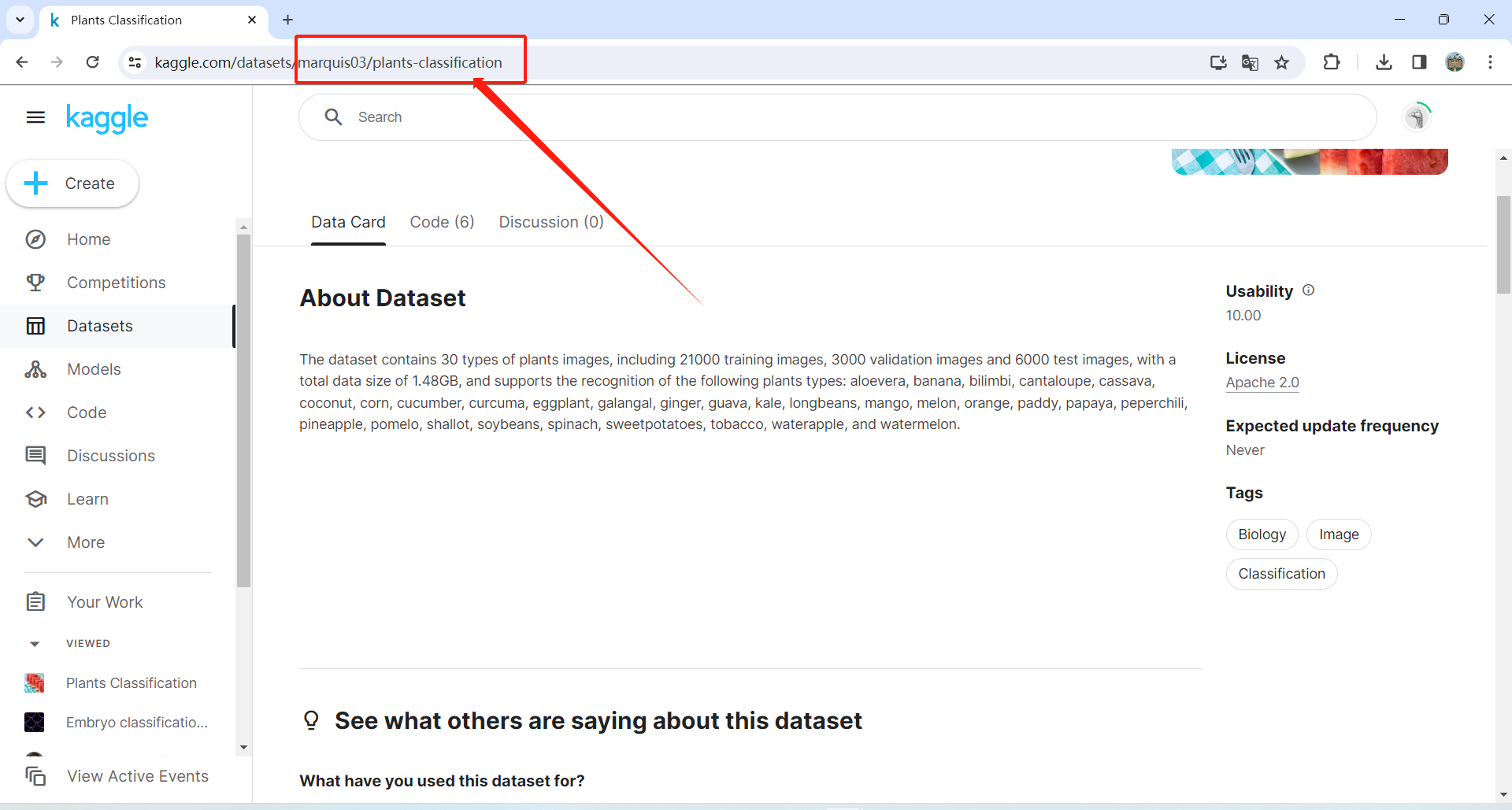Click the Home compass icon
The height and width of the screenshot is (810, 1512).
35,239
